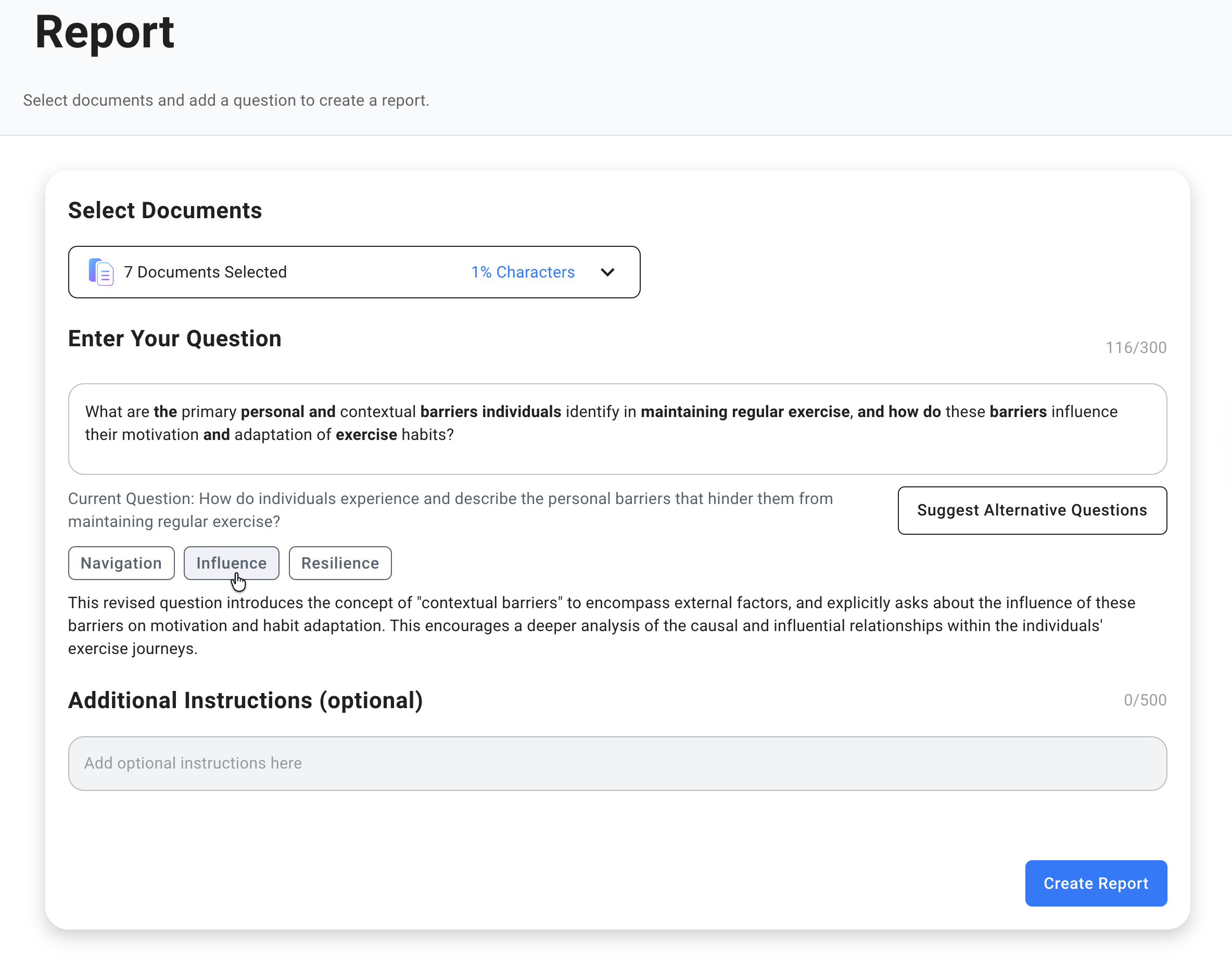1232x956 pixels.
Task: Click the Additional Instructions (optional) heading
Action: 245,700
